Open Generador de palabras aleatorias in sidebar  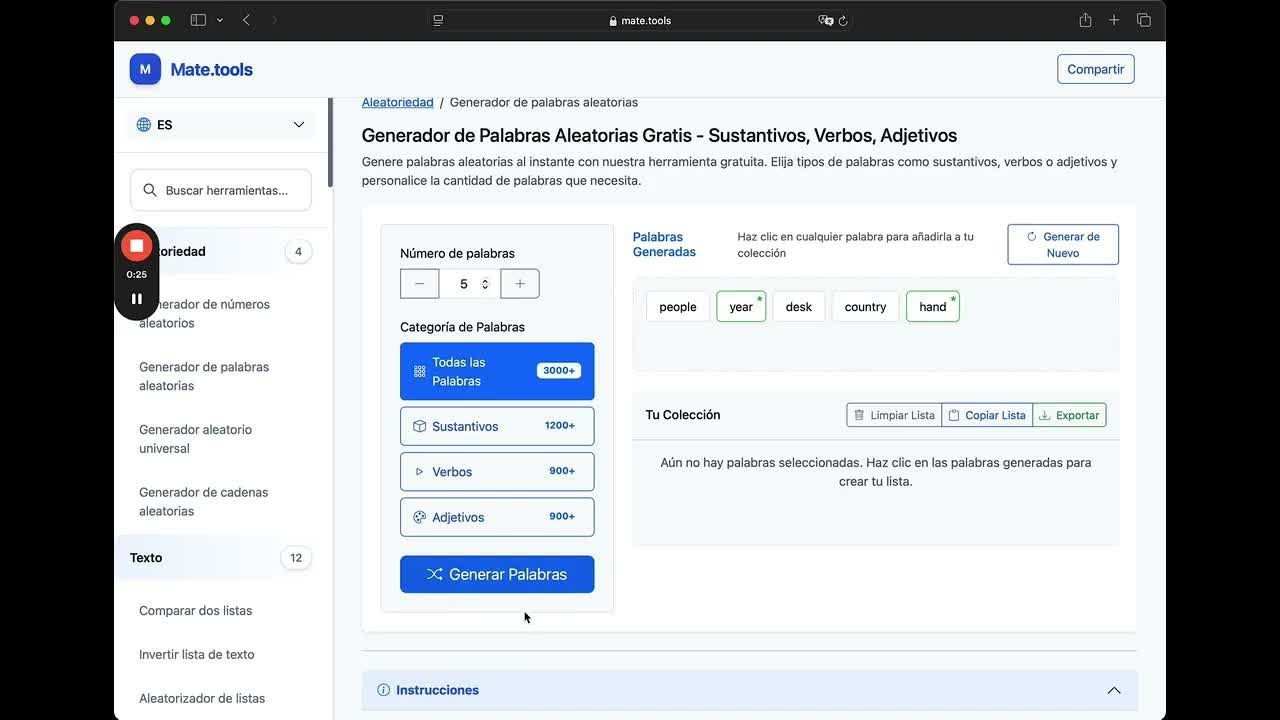point(204,376)
